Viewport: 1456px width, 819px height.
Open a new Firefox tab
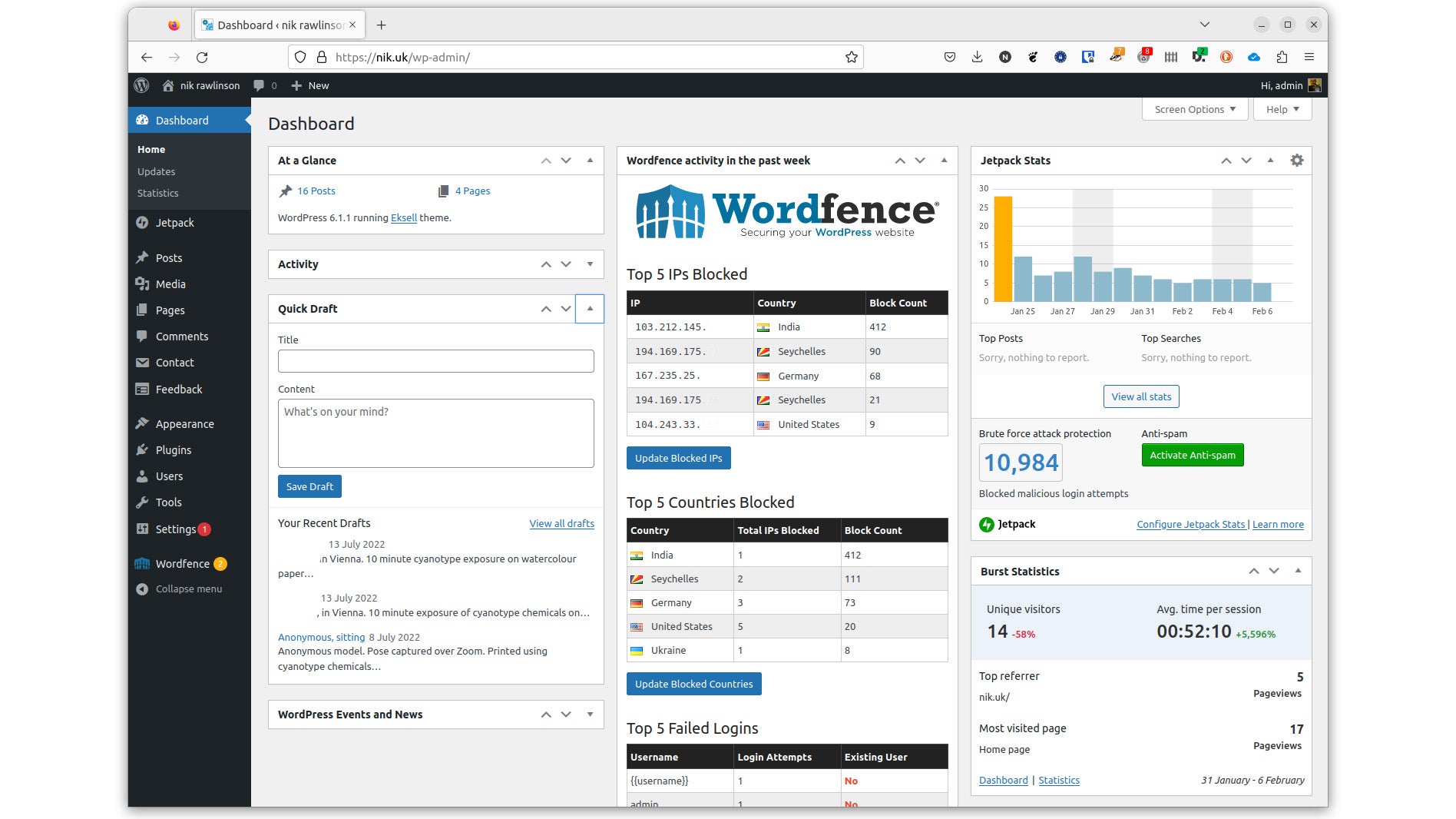[381, 25]
